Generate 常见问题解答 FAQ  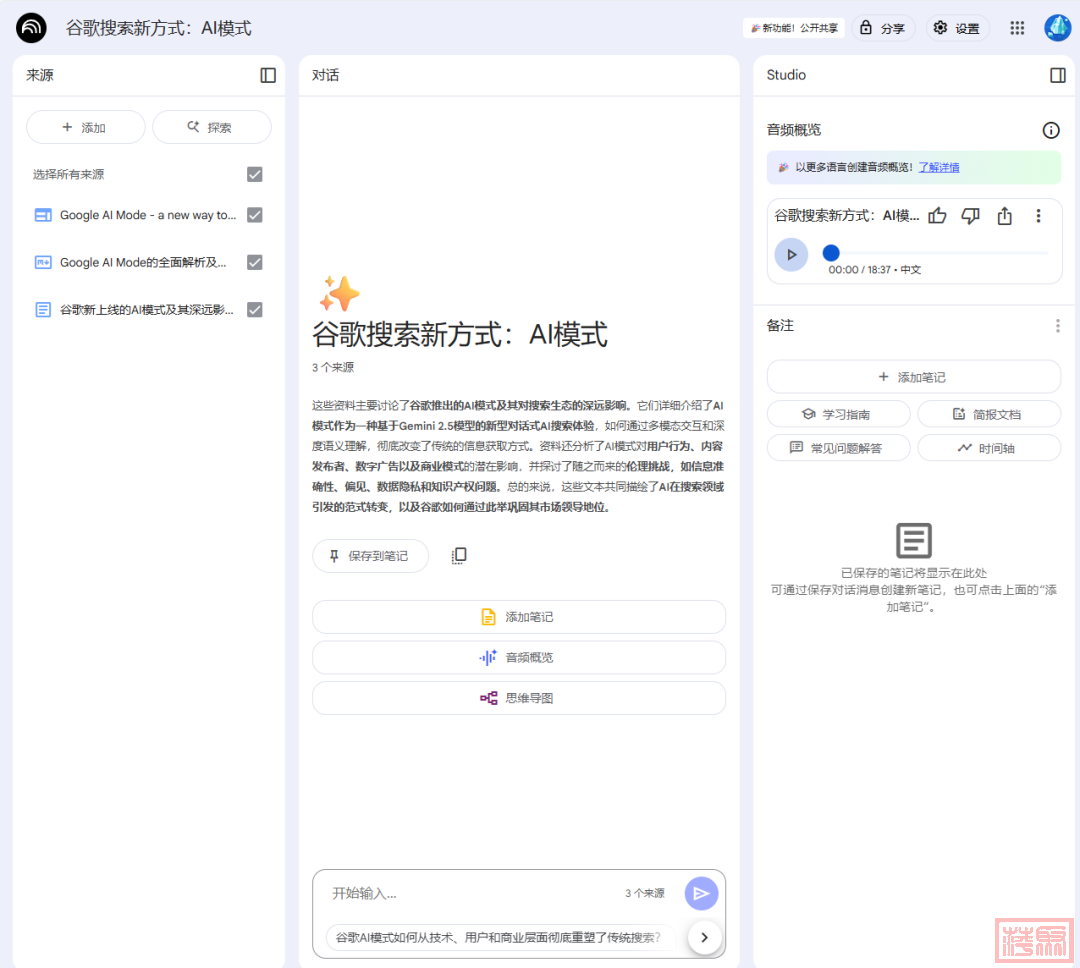coord(838,449)
